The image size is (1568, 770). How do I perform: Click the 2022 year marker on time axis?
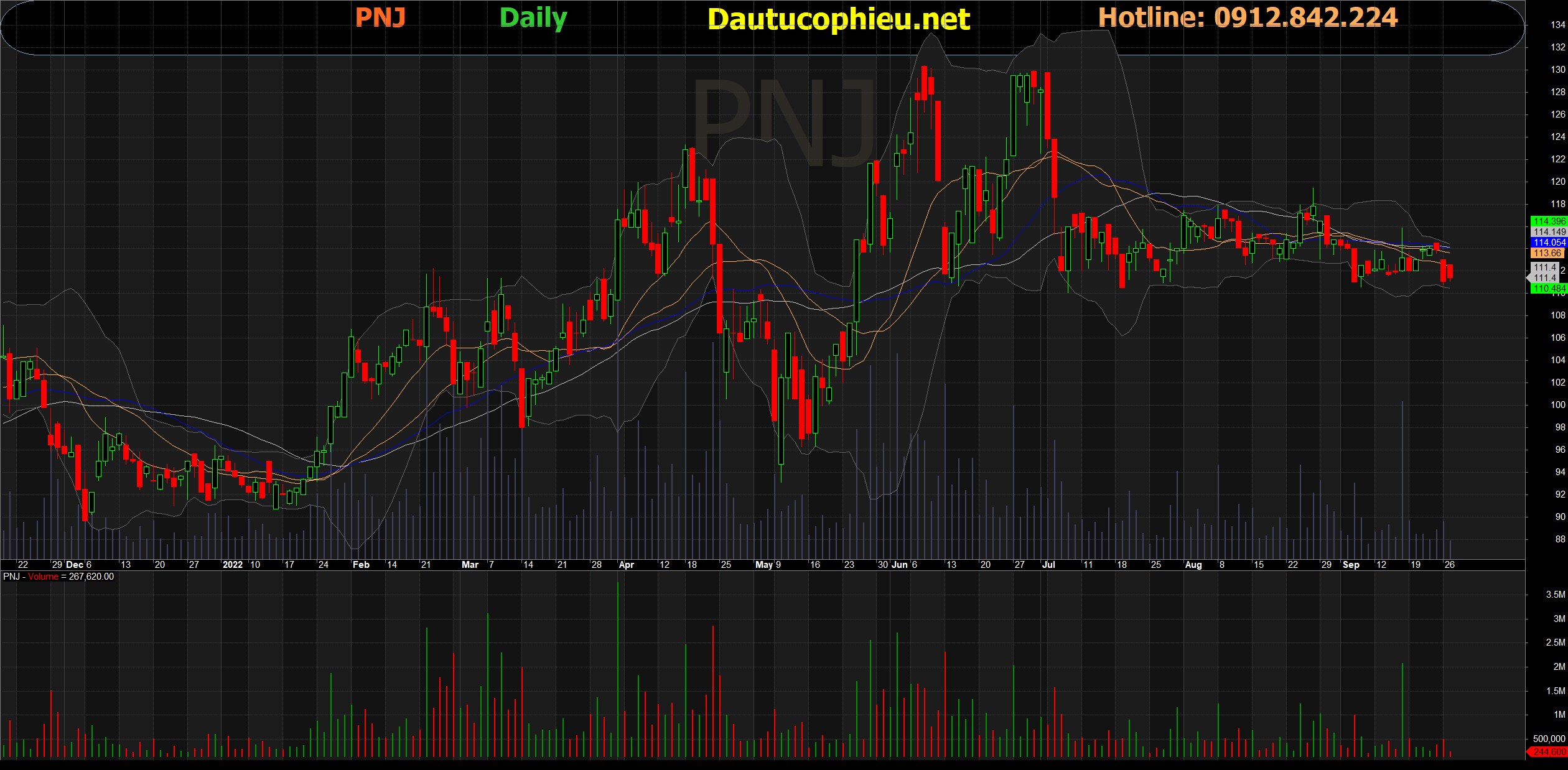[233, 565]
